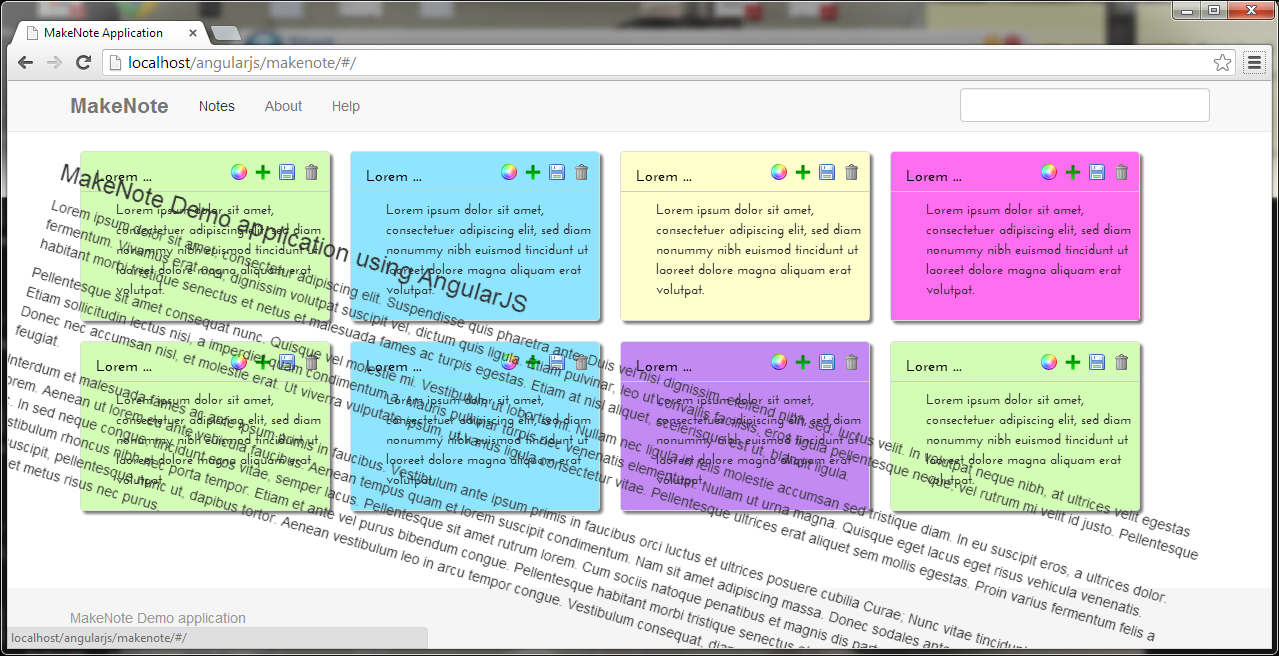
Task: Click the rotated "MakeNote Demo application using AngularJS" heading
Action: point(293,238)
